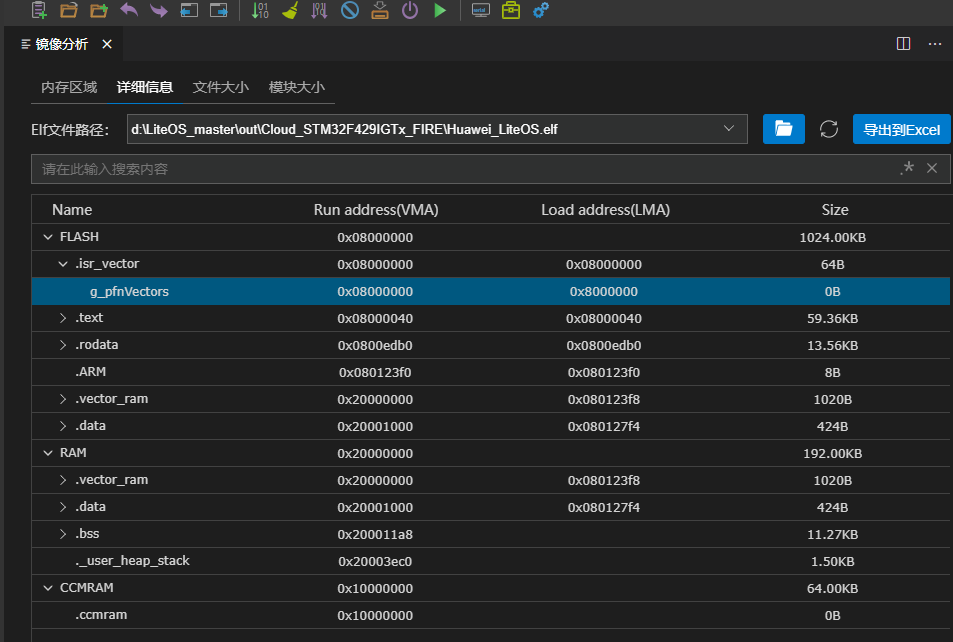Expand the .bss section under RAM

click(64, 534)
